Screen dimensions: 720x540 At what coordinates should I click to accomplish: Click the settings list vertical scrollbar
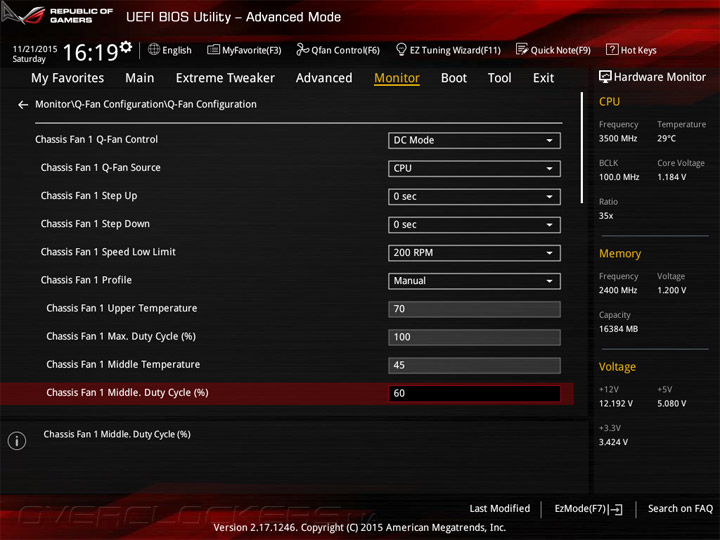[582, 148]
